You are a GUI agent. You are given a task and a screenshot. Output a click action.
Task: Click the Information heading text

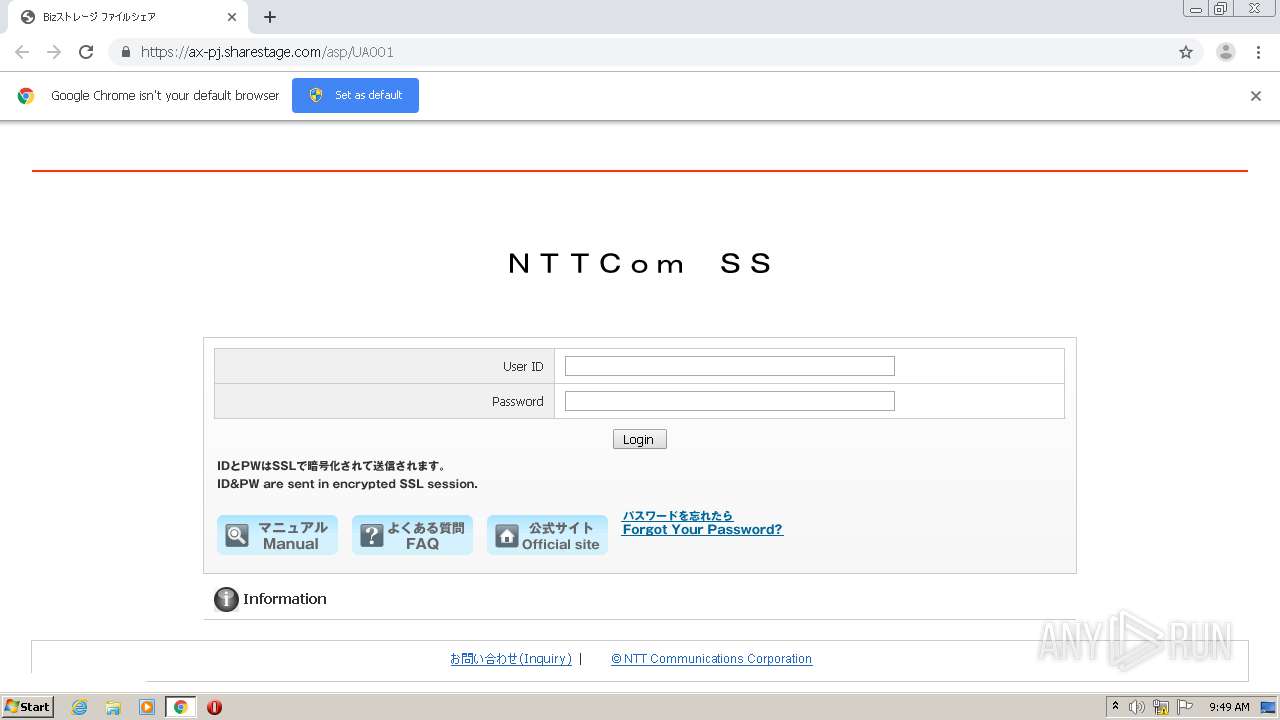(x=285, y=599)
